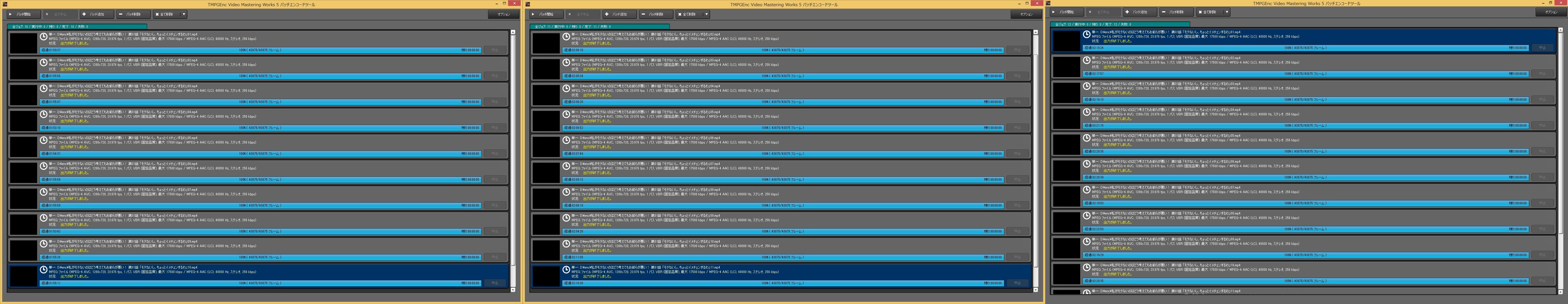Click scrollbar down arrow in 11-job window
The height and width of the screenshot is (304, 1568).
1036,290
